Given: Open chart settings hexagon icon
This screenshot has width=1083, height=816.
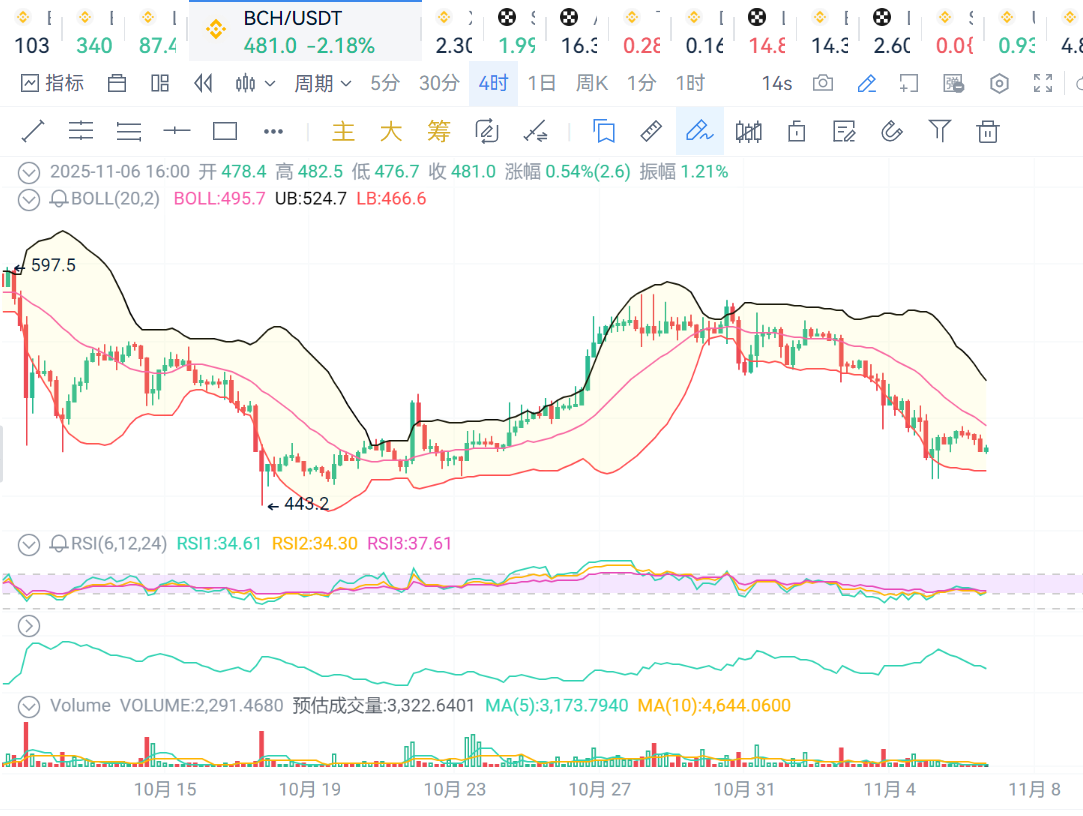Looking at the screenshot, I should click(999, 84).
